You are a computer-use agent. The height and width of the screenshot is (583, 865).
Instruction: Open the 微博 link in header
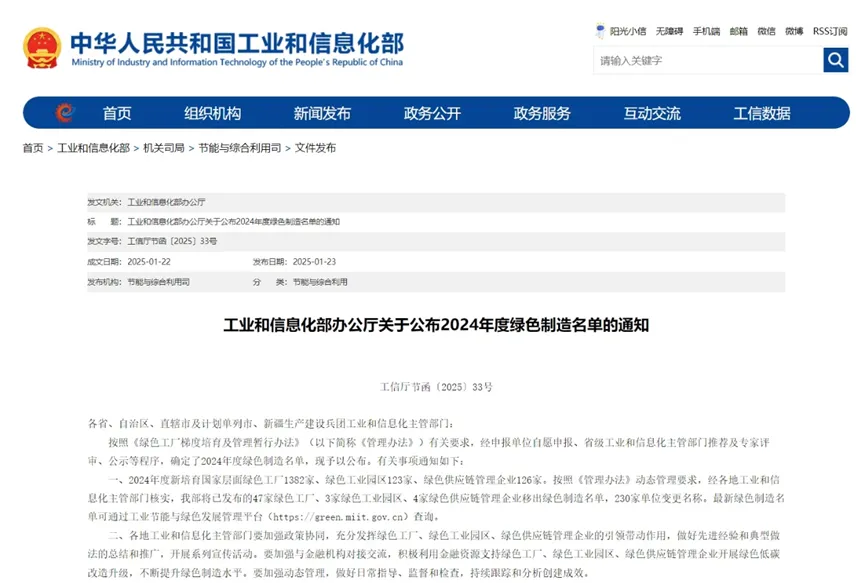tap(794, 31)
